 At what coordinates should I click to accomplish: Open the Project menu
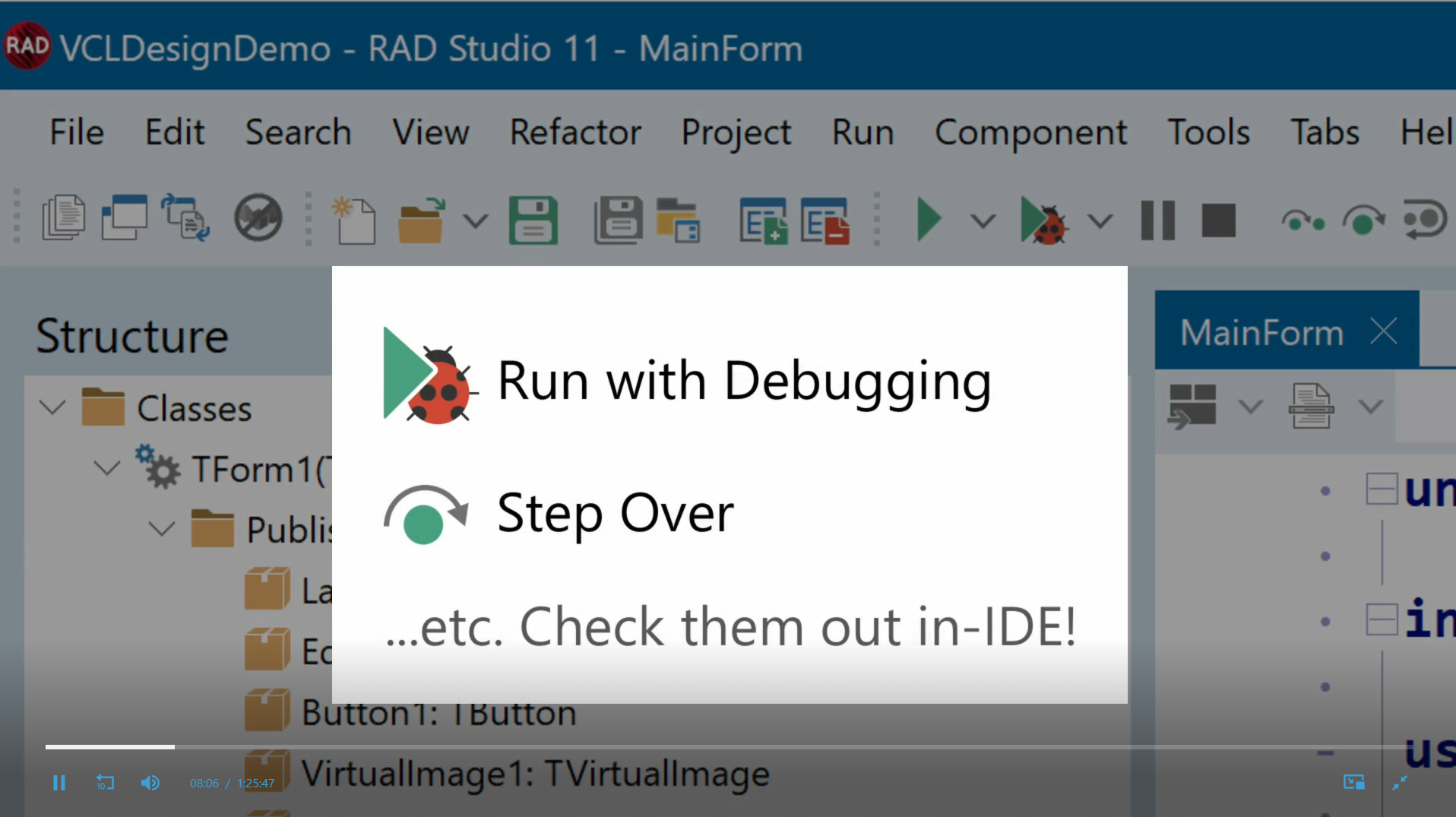(x=736, y=134)
